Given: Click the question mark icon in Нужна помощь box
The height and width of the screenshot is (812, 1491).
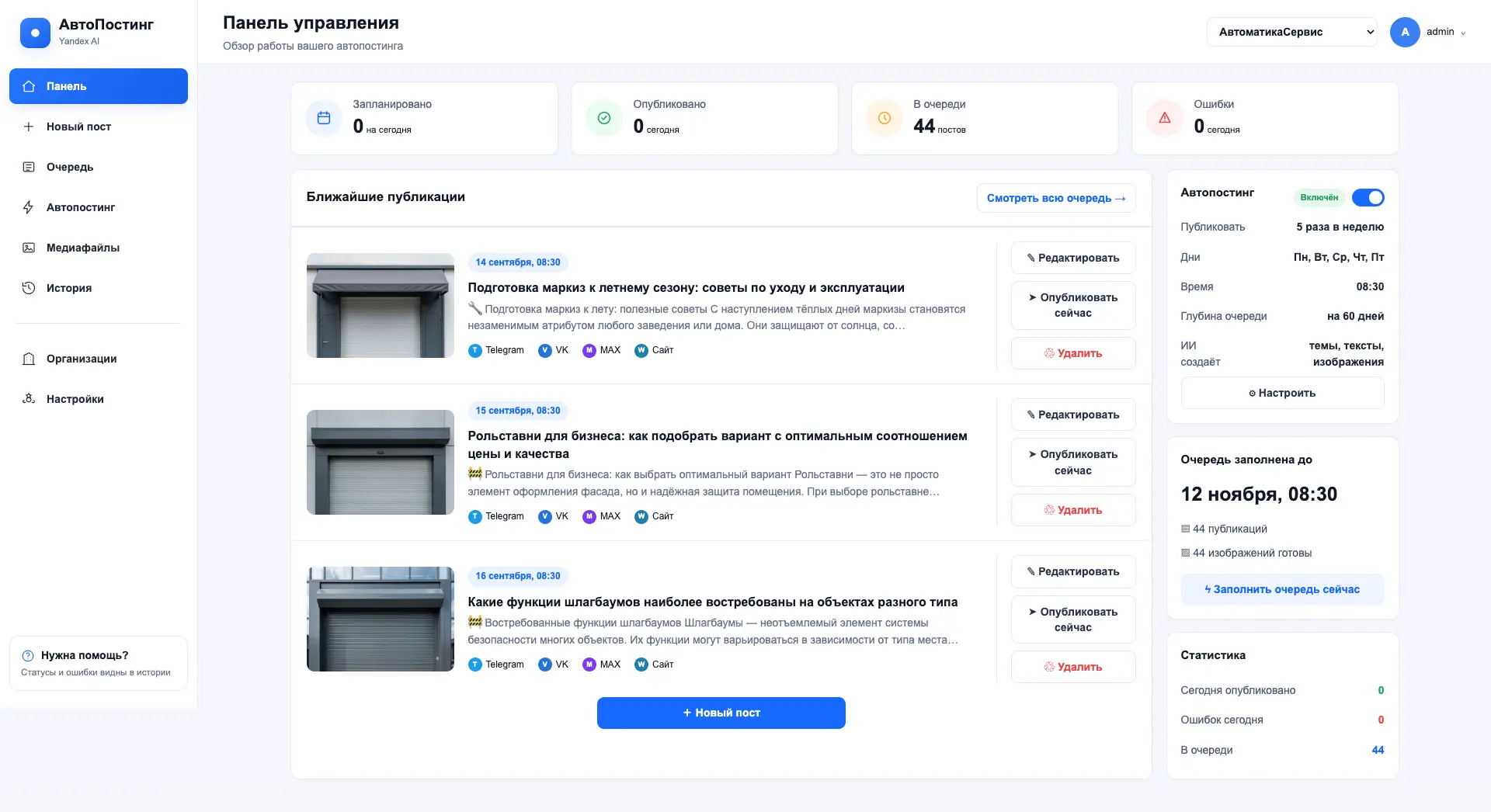Looking at the screenshot, I should 28,655.
